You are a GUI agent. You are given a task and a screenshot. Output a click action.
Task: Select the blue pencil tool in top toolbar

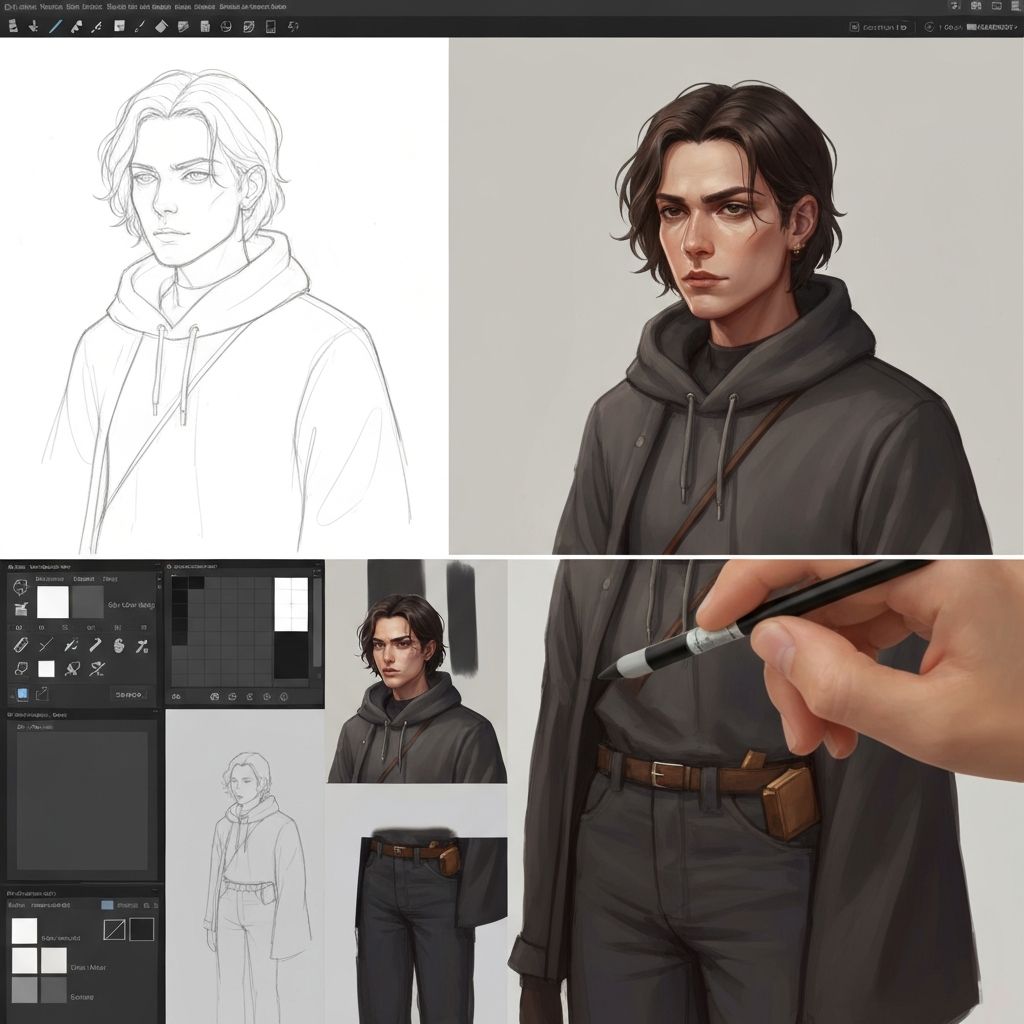56,27
